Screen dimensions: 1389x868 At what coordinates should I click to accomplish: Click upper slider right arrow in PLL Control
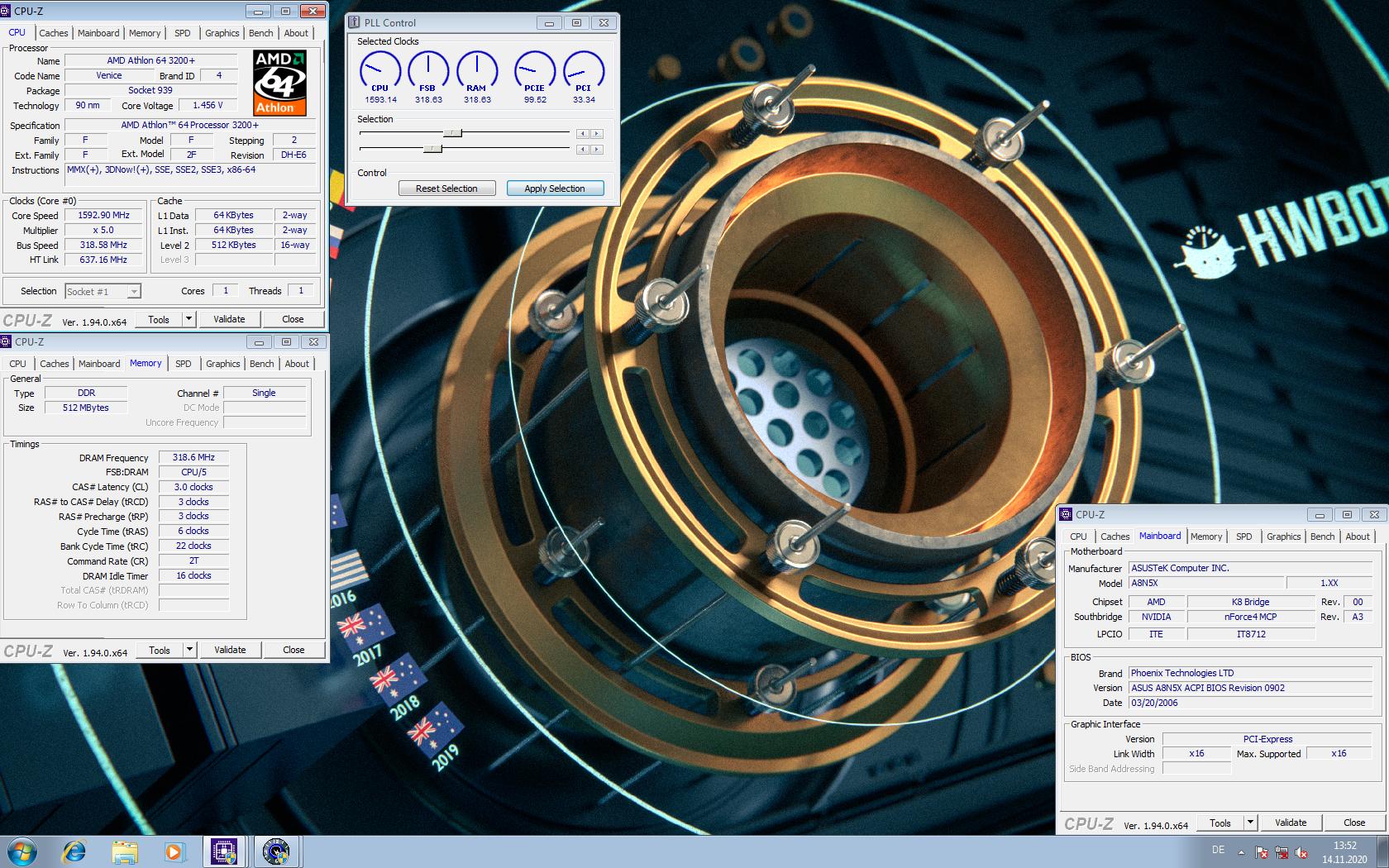[597, 133]
